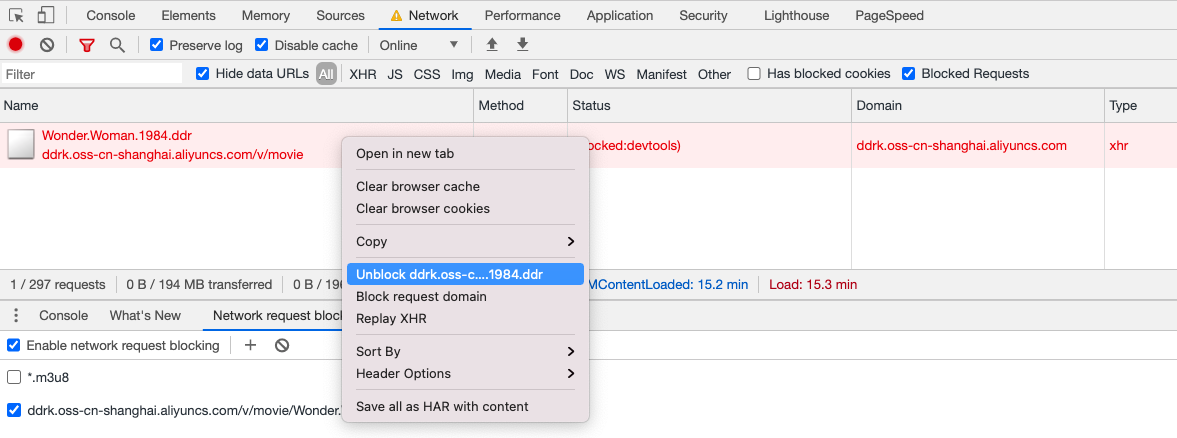Add a network request blocking pattern
Viewport: 1177px width, 438px height.
251,345
